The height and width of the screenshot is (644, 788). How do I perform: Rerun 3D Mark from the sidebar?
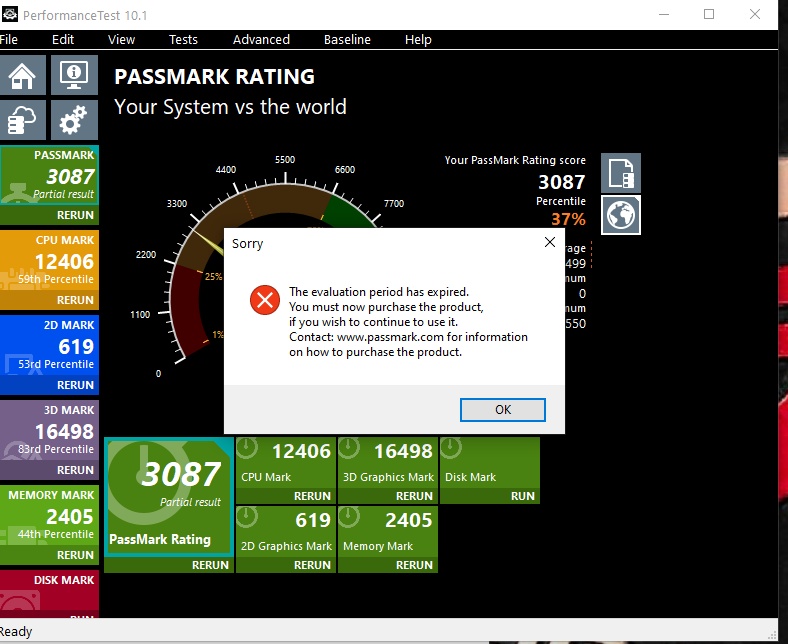tap(75, 470)
